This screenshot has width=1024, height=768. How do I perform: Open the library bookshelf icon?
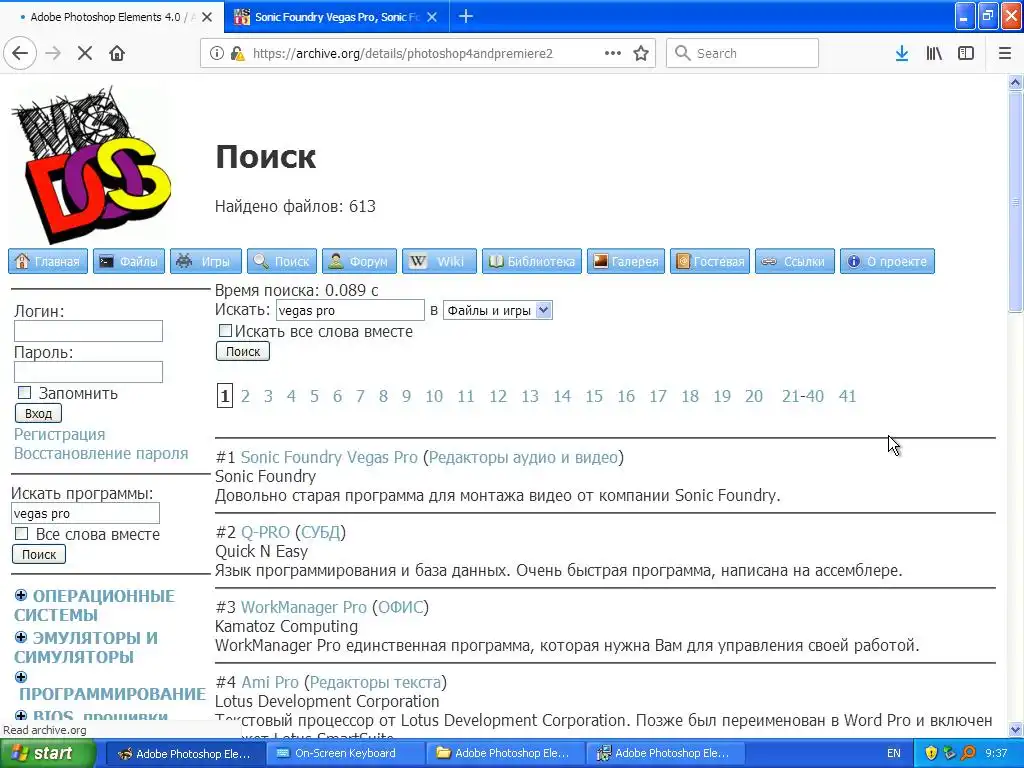click(934, 54)
